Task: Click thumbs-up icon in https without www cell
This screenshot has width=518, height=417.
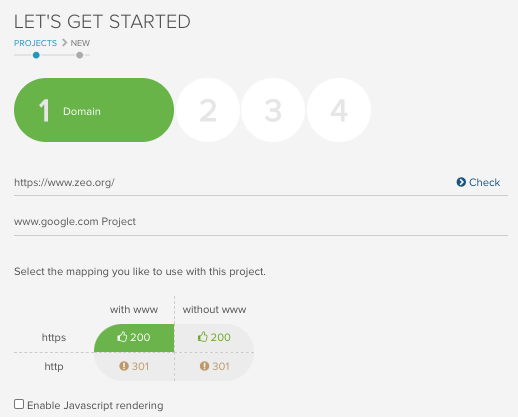Action: point(203,337)
